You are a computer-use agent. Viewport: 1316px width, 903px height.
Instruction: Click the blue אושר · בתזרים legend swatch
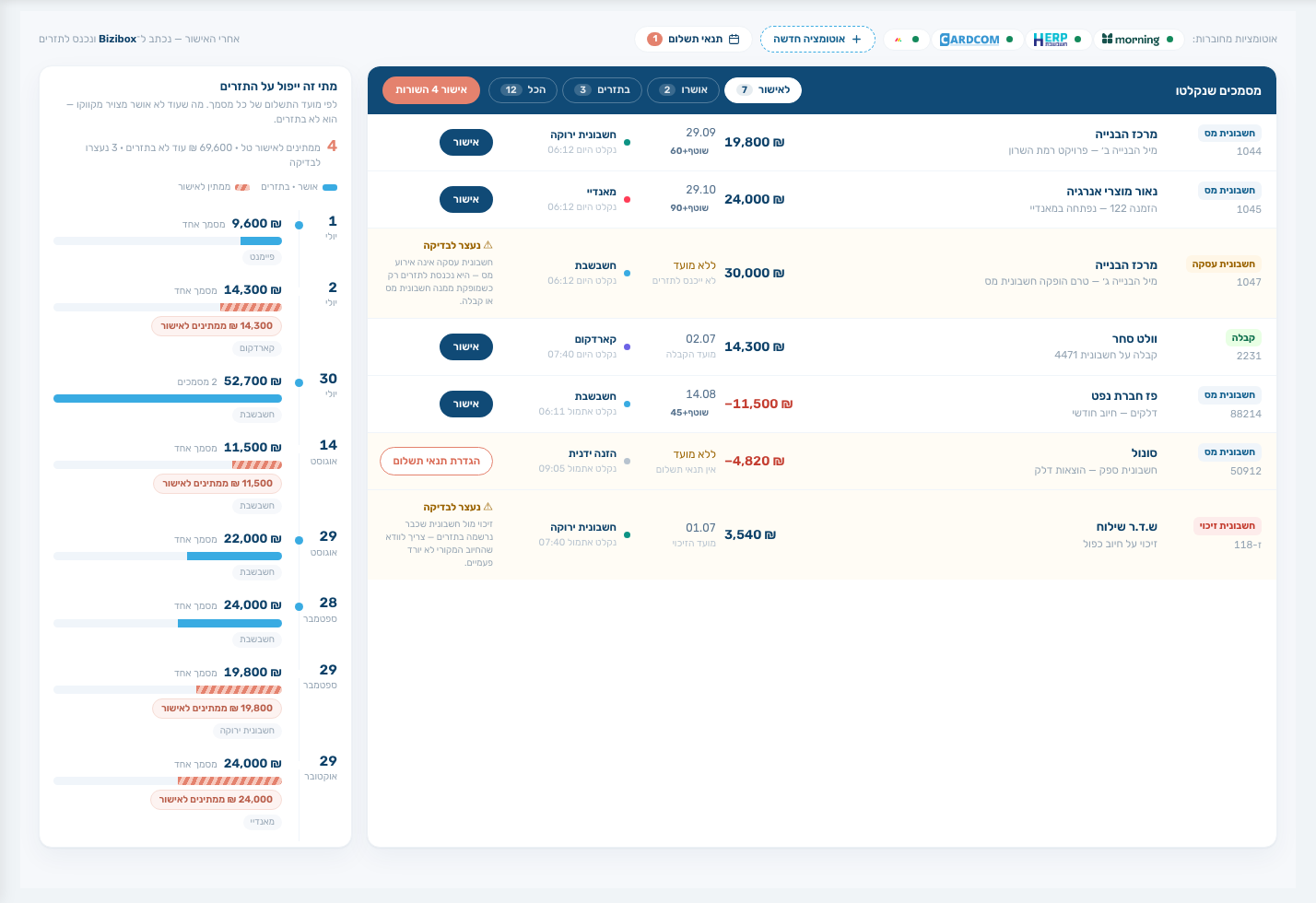point(330,188)
